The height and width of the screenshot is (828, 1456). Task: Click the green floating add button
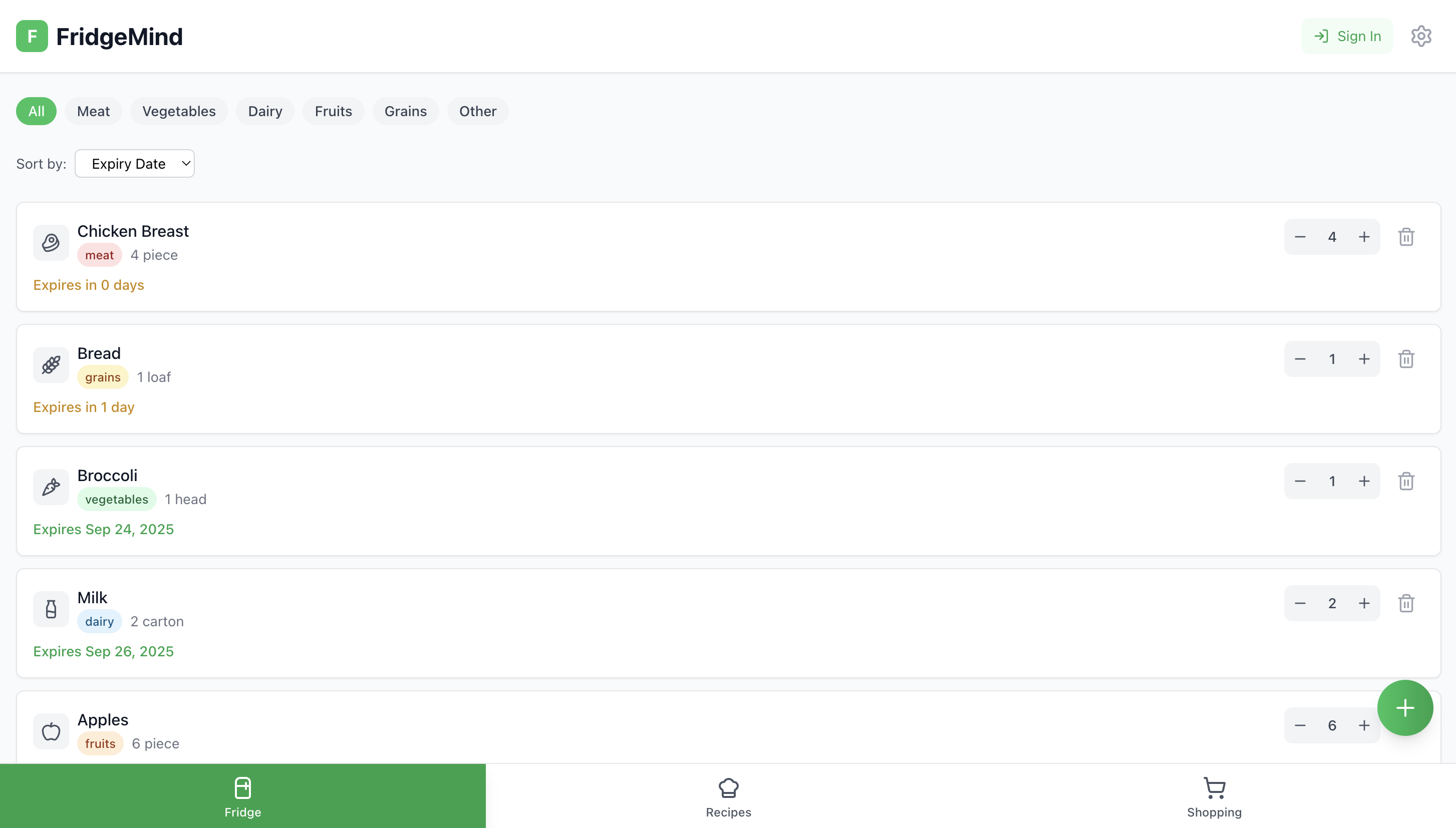point(1405,708)
